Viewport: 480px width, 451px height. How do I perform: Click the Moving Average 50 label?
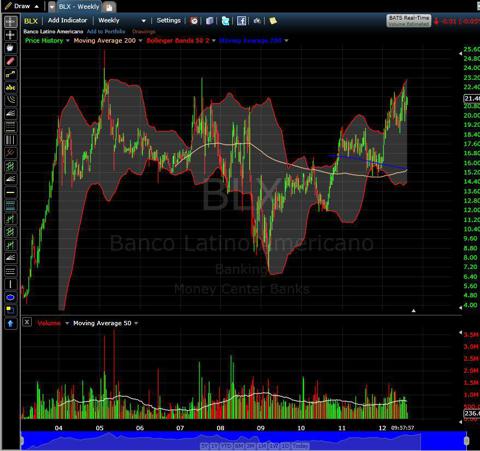tap(102, 323)
